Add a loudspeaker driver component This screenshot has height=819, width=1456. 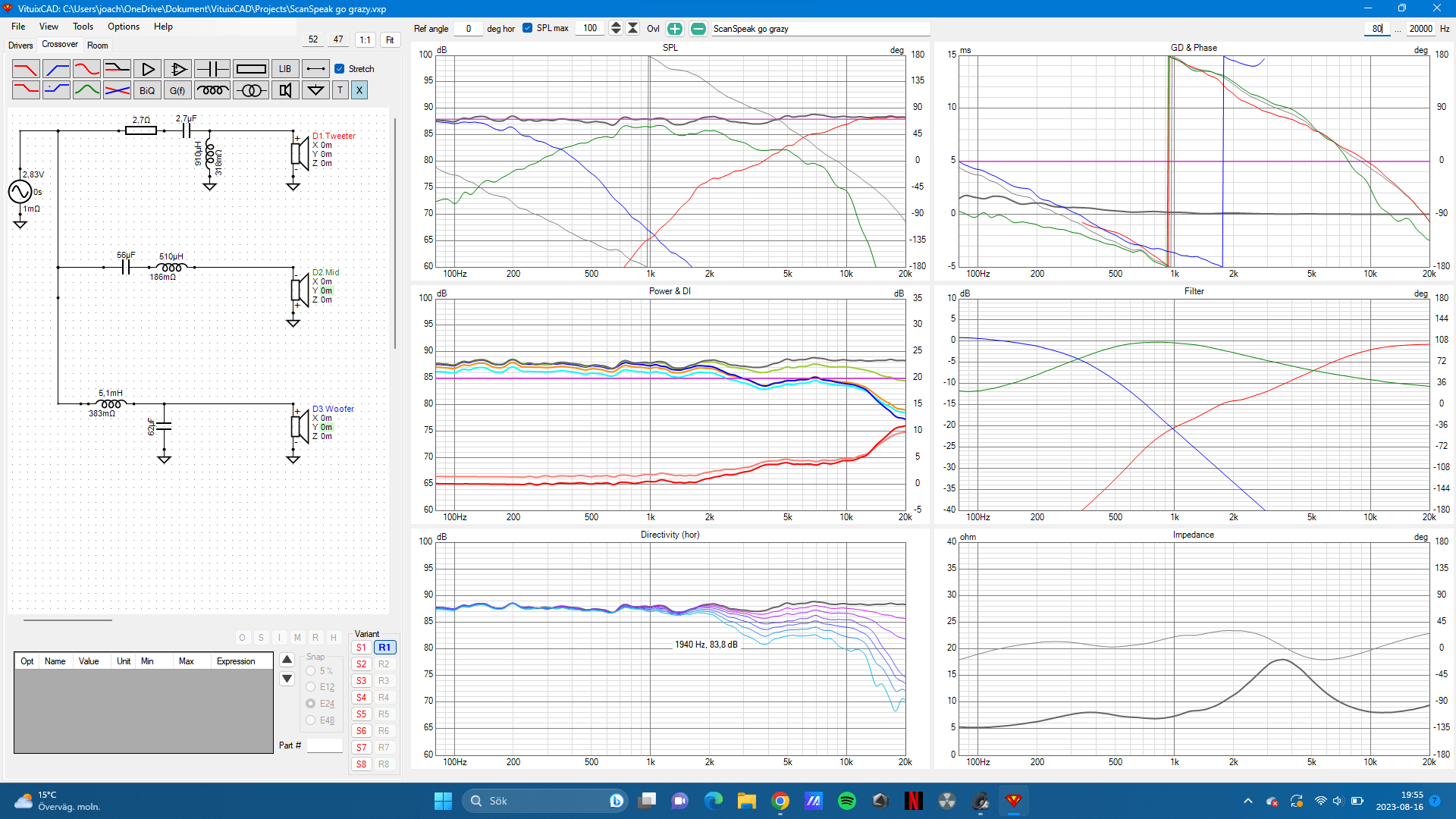285,90
